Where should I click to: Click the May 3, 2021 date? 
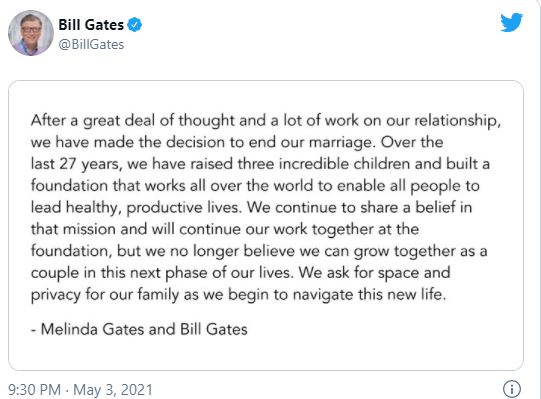113,390
